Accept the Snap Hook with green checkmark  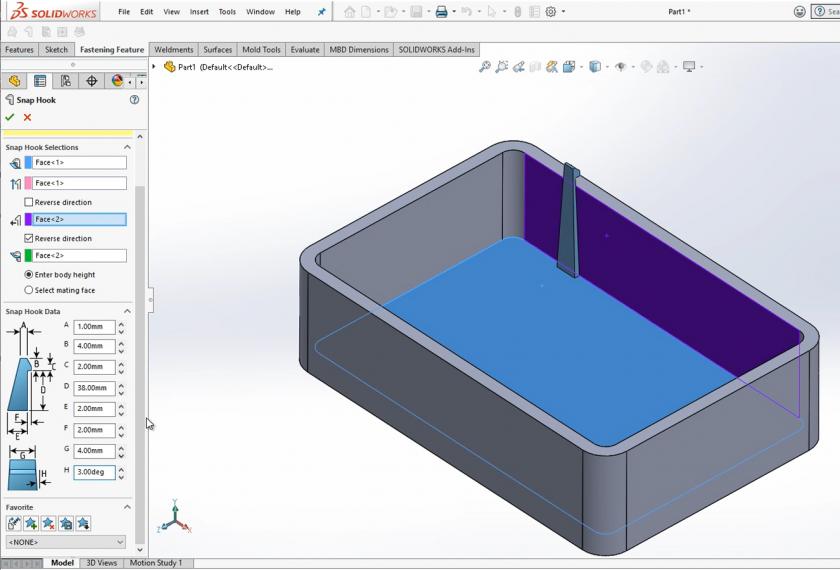(10, 117)
